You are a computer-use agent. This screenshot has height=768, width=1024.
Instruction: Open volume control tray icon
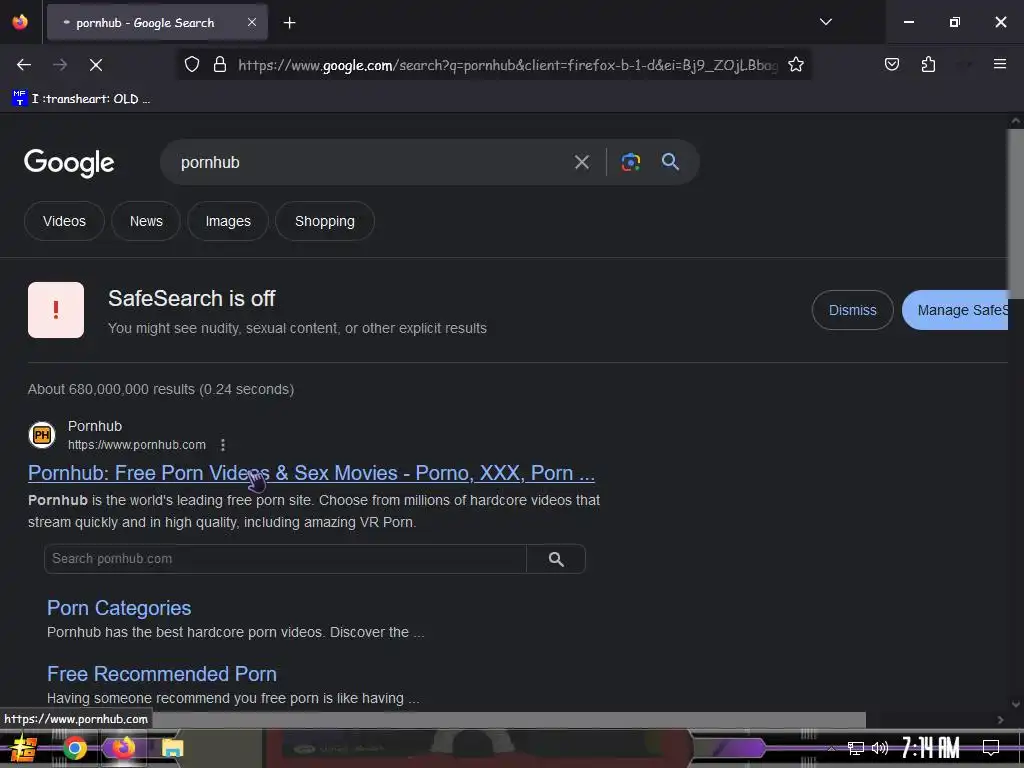point(880,748)
